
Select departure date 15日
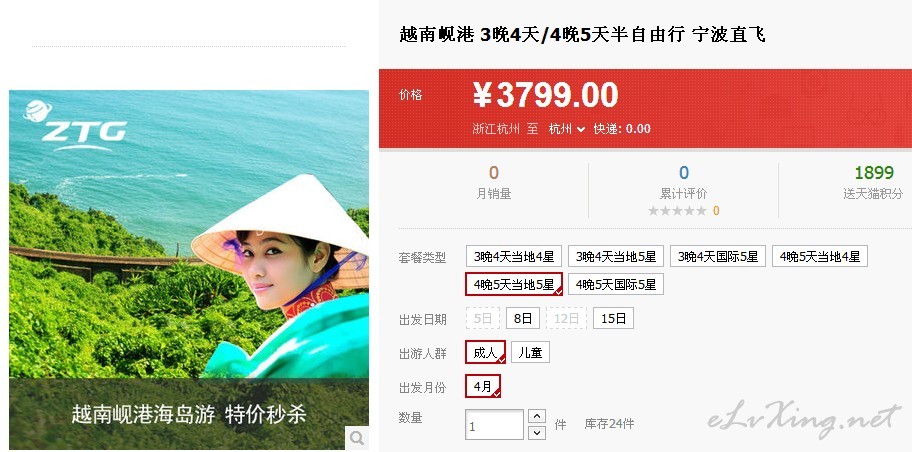coord(613,318)
